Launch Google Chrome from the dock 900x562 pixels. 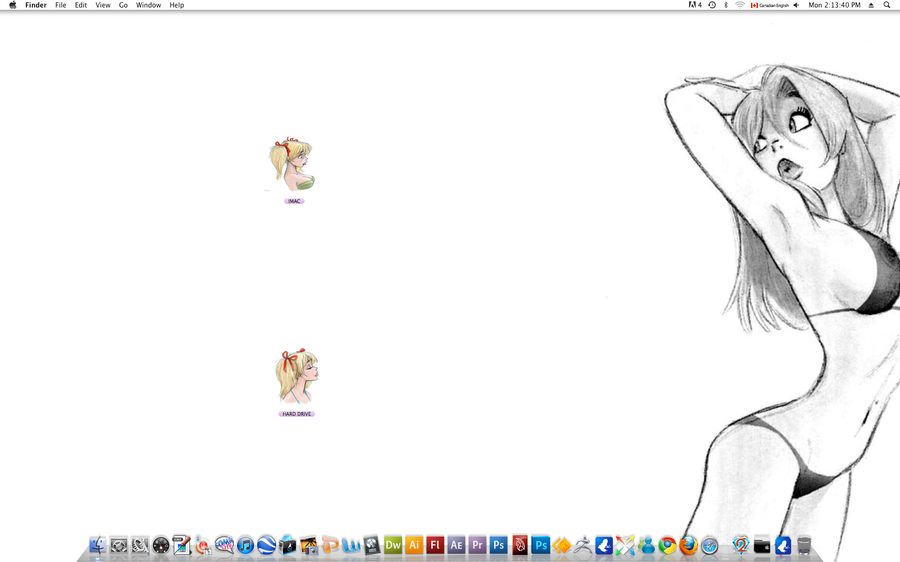pyautogui.click(x=667, y=545)
